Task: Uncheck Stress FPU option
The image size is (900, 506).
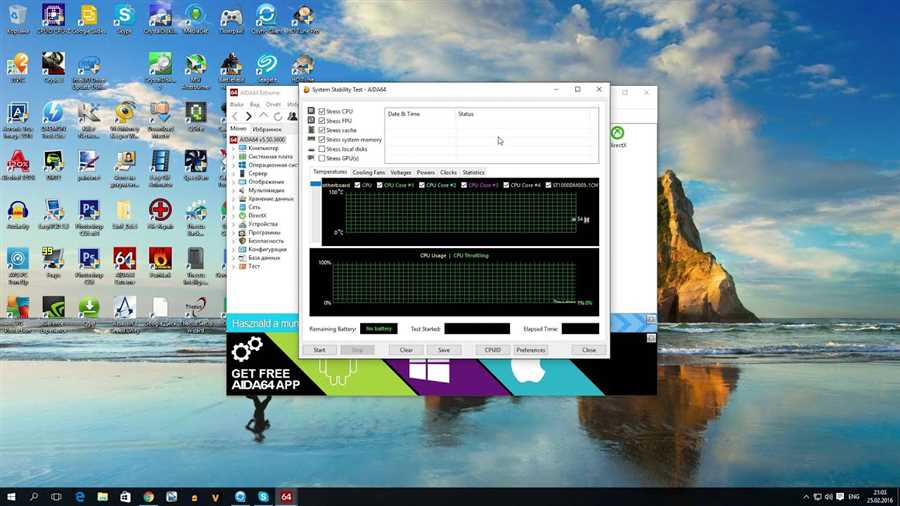Action: (x=321, y=120)
